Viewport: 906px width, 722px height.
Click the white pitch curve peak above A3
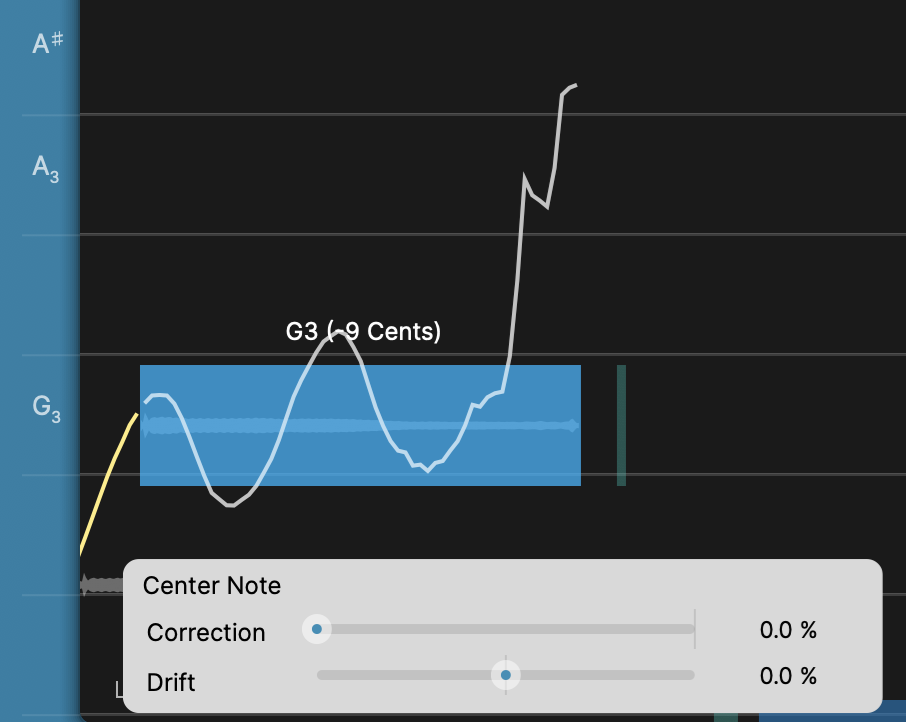click(570, 88)
